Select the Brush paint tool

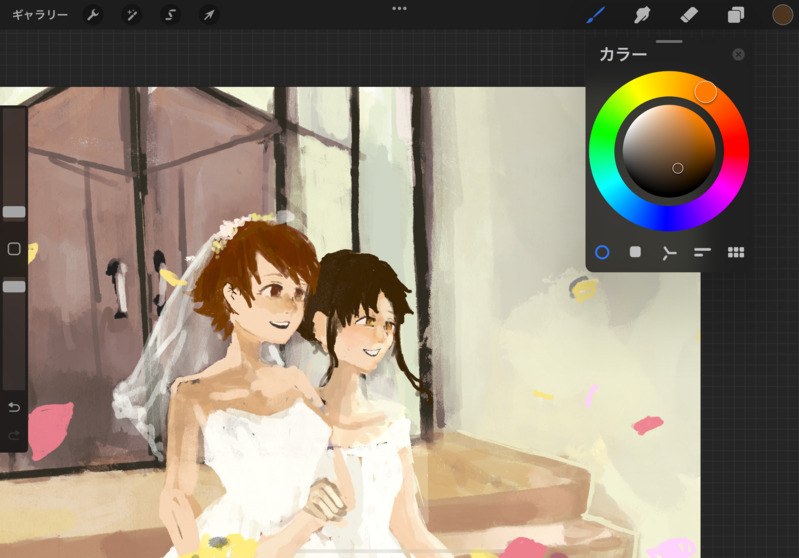pos(595,15)
